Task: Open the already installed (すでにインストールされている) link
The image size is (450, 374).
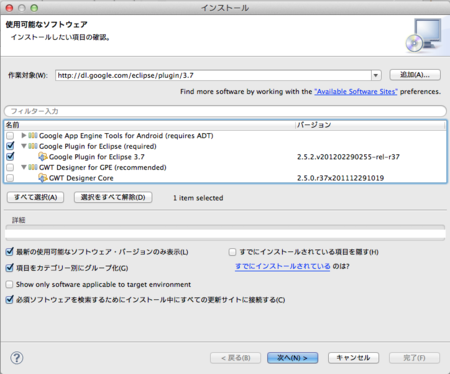Action: click(x=283, y=266)
